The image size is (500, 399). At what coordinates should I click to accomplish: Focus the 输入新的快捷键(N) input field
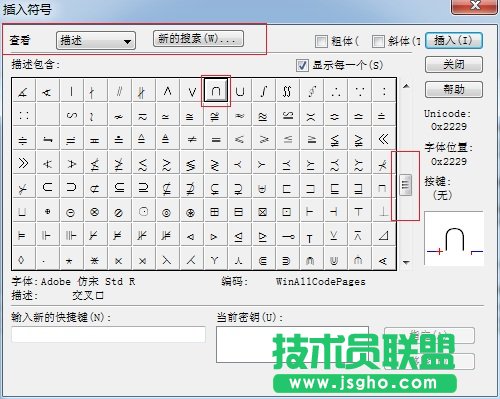click(x=108, y=334)
